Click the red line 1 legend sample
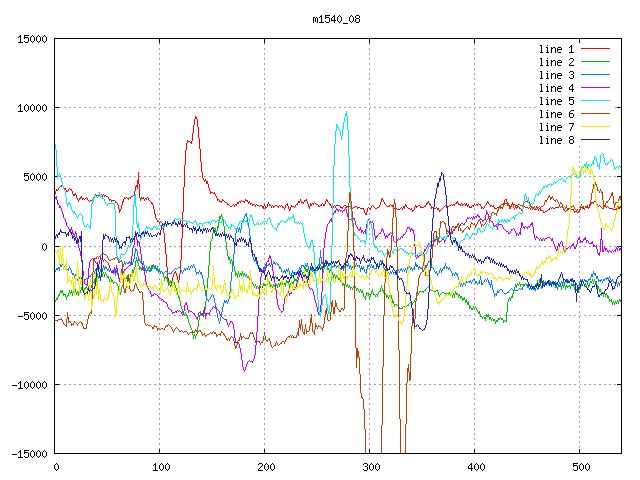The image size is (640, 480). coord(596,49)
